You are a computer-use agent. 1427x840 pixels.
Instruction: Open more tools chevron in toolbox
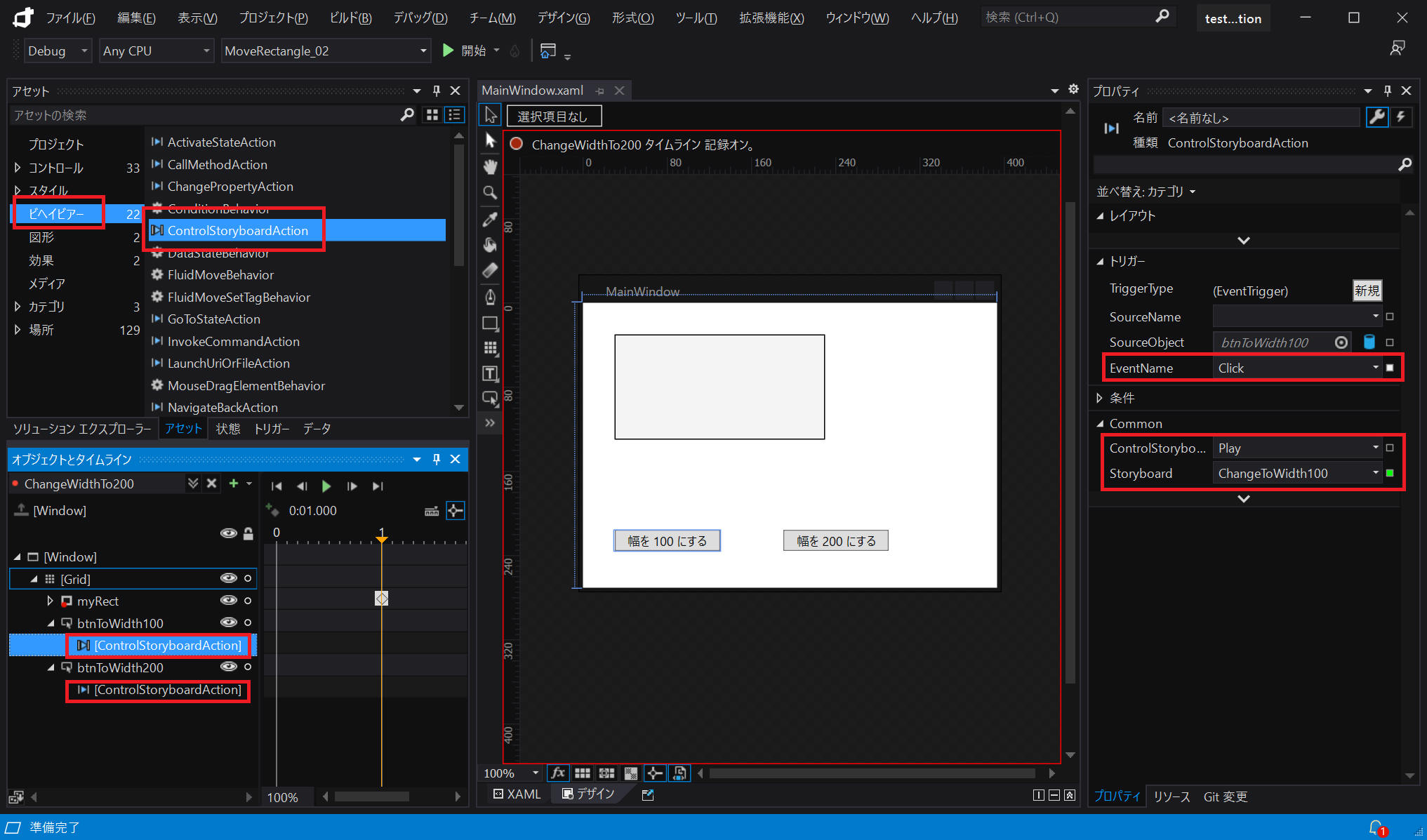[490, 422]
